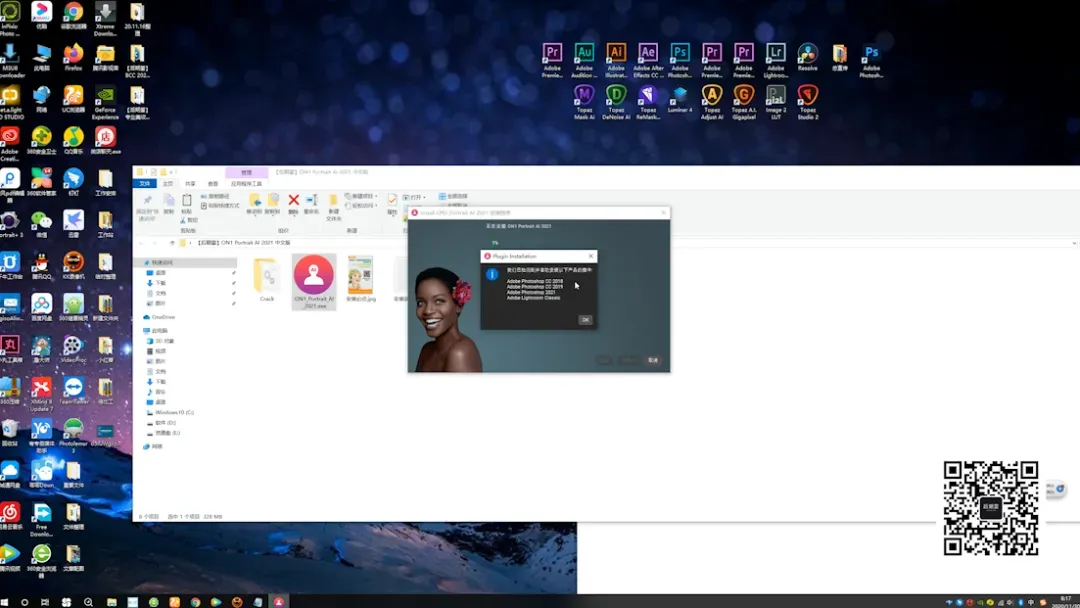Screen dimensions: 1080x608
Task: Click the cancel button in ON1 installer
Action: [x=653, y=360]
